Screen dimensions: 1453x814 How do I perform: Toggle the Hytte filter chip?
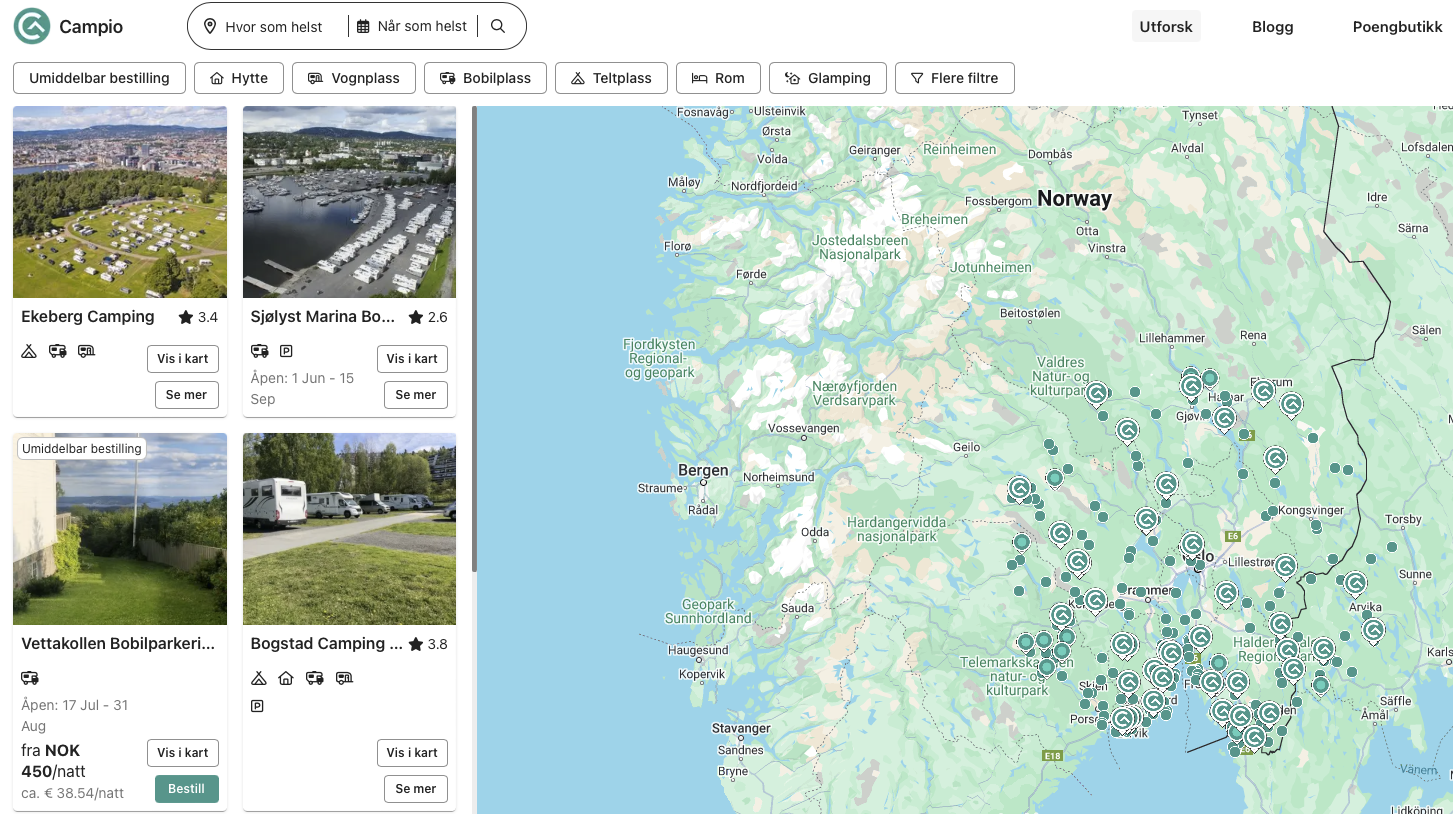point(238,78)
